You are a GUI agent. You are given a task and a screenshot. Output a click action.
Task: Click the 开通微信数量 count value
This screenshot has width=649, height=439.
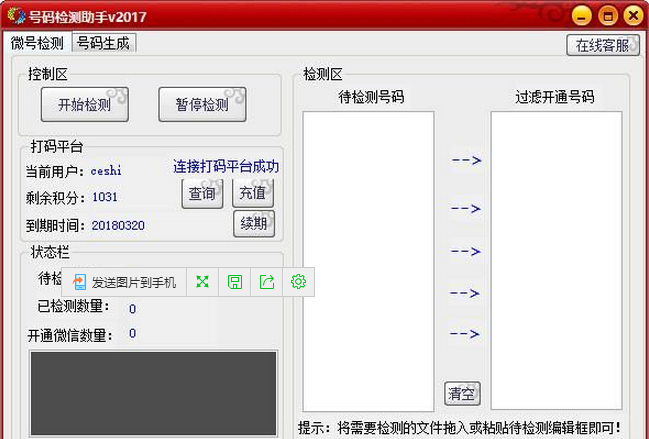pos(132,333)
